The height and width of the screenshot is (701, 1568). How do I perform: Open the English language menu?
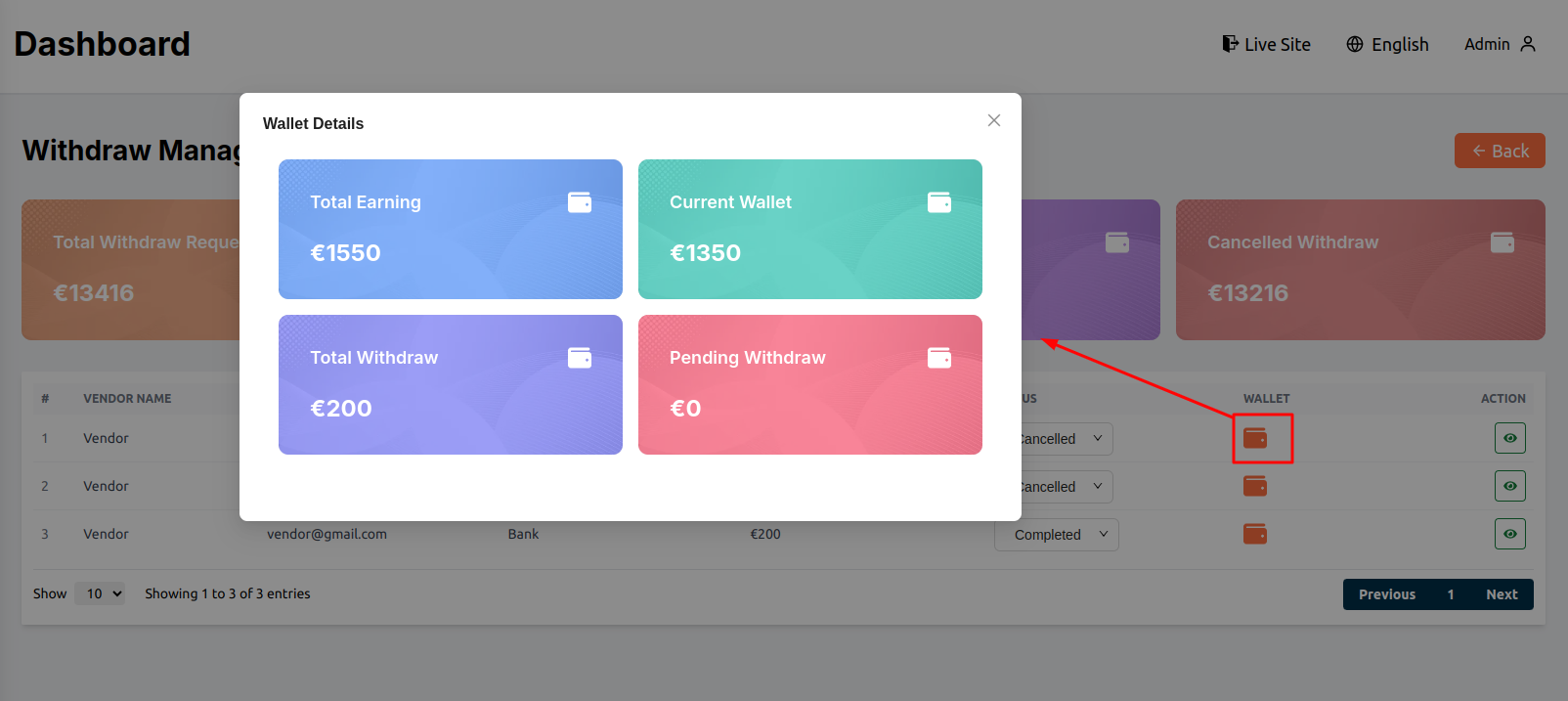pyautogui.click(x=1387, y=44)
